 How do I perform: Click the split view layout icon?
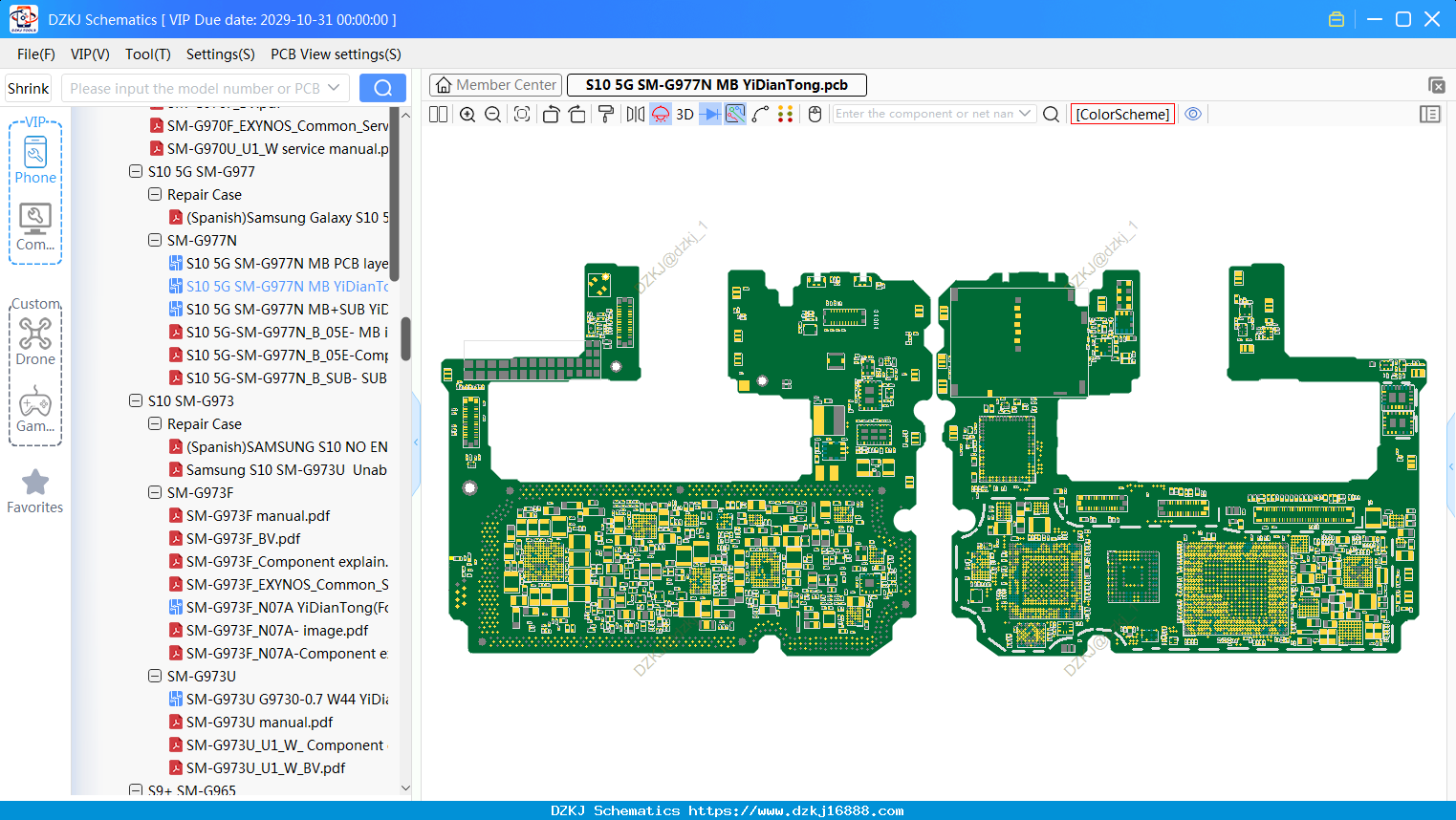coord(439,114)
